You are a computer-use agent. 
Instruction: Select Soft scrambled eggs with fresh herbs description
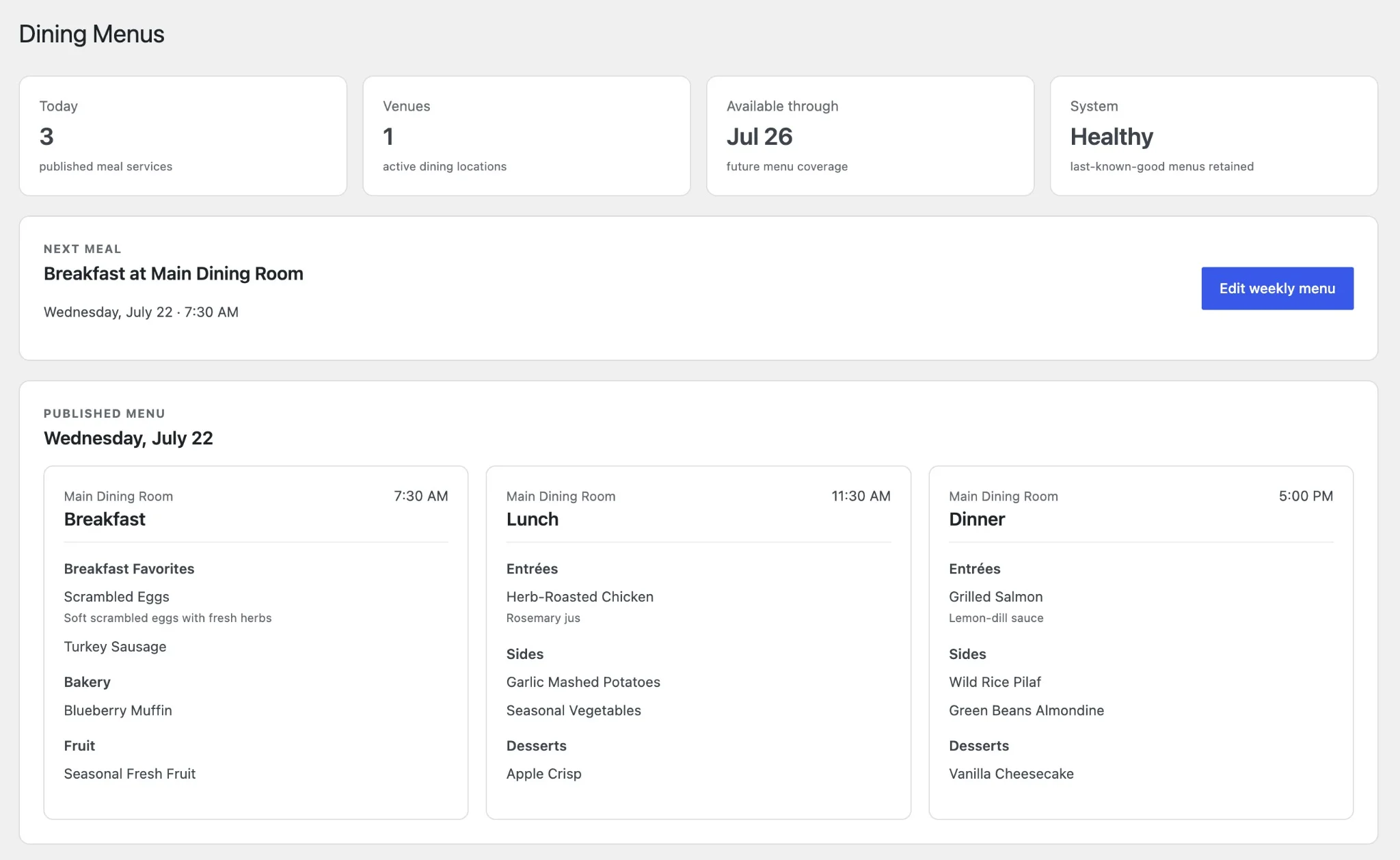tap(168, 618)
